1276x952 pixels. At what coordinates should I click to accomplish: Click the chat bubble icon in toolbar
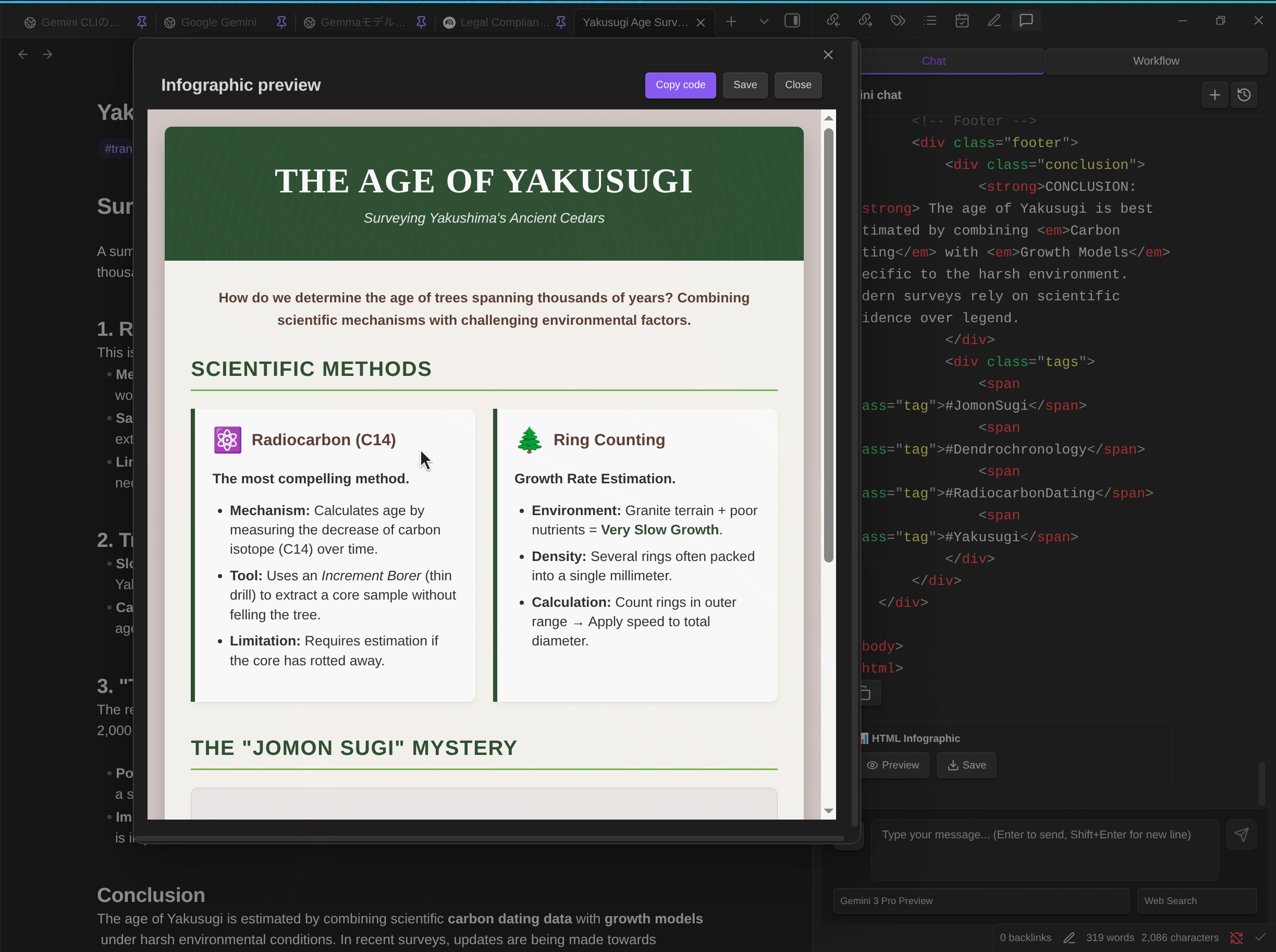(1026, 21)
